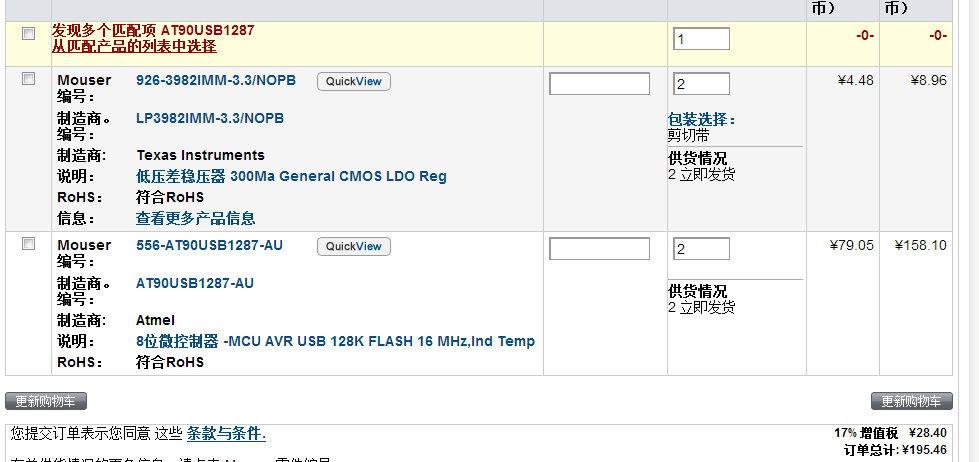Click quantity field for LP3982IMM row

pos(701,84)
